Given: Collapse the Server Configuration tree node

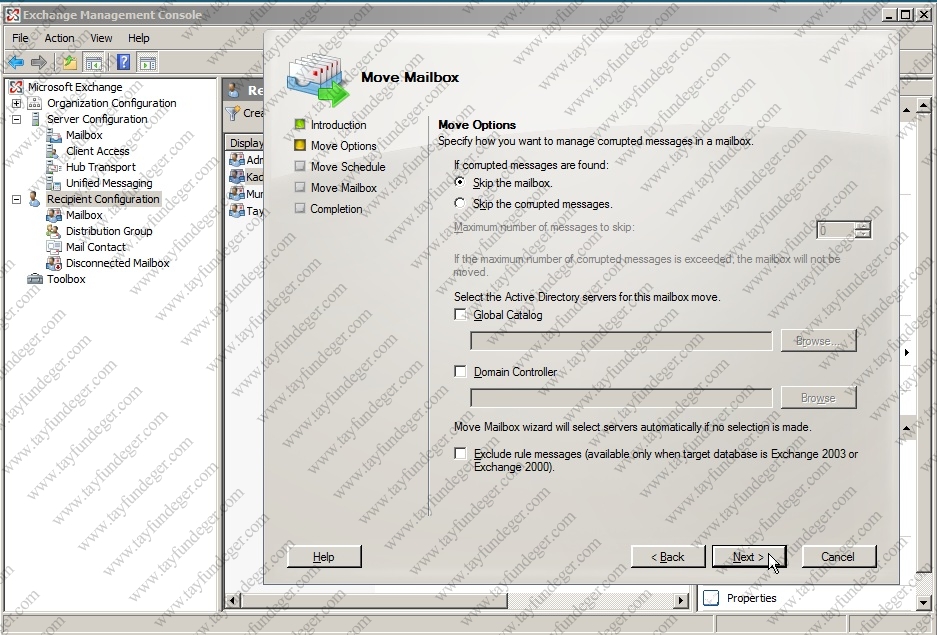Looking at the screenshot, I should pos(17,119).
